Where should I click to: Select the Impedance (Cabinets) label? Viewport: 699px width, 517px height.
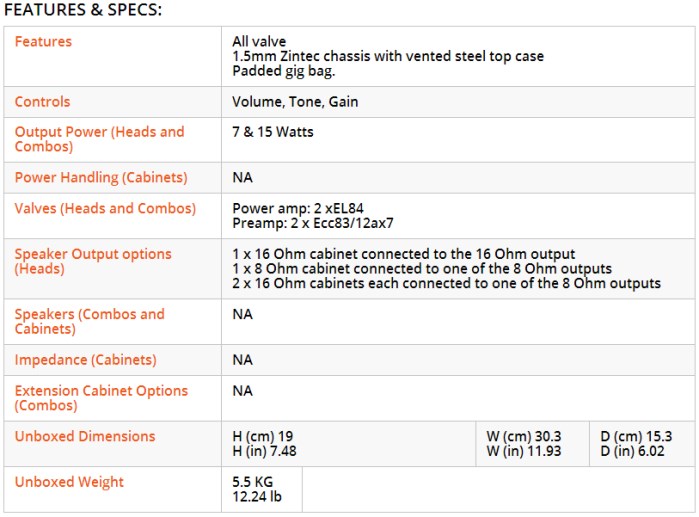coord(86,360)
